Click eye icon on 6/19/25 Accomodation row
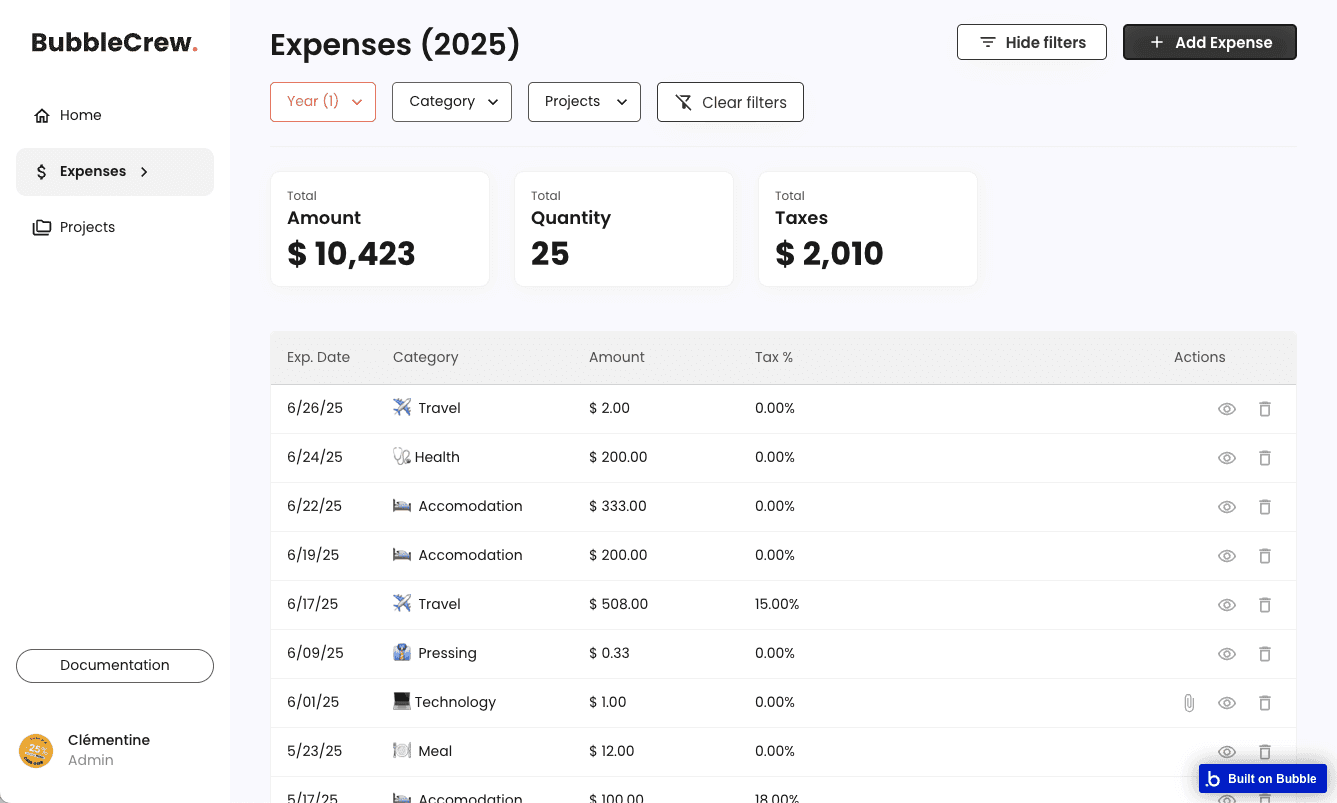This screenshot has height=803, width=1337. [1227, 556]
